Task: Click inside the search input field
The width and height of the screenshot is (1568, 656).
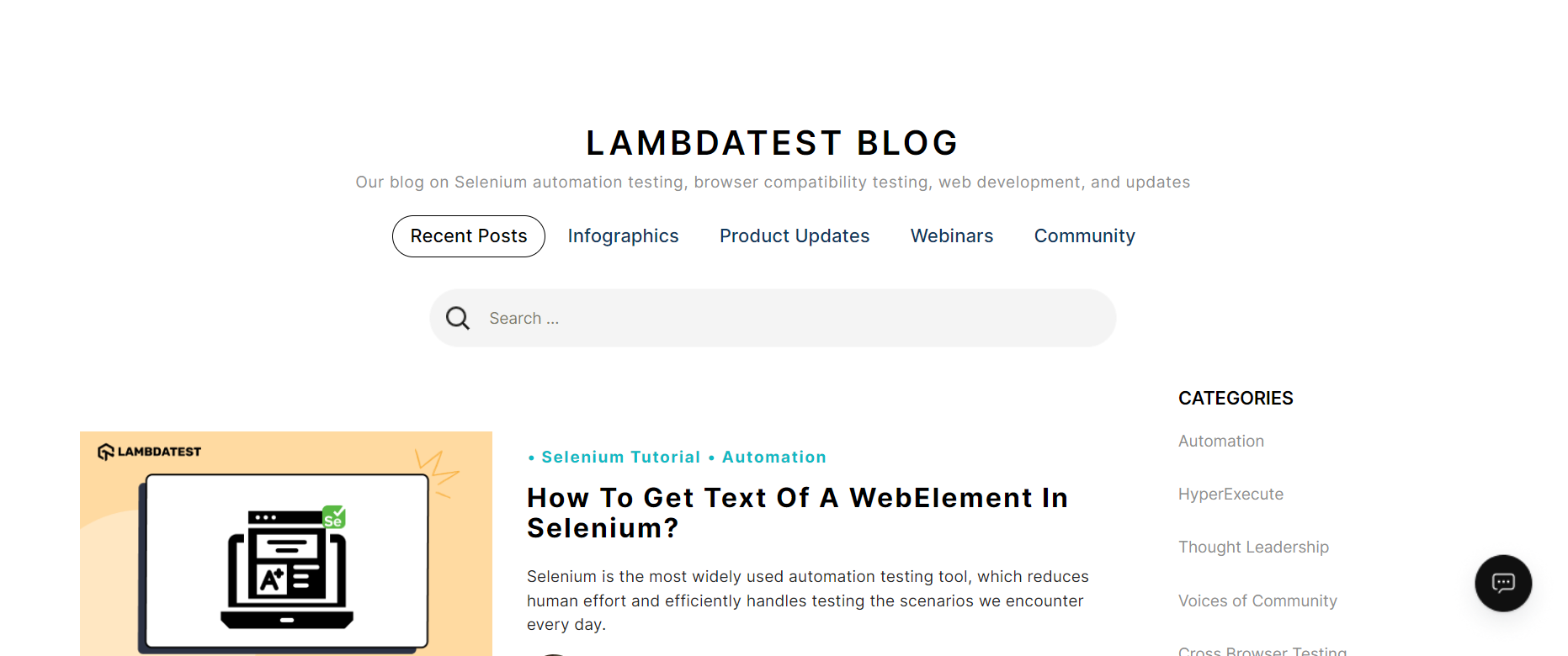Action: [x=757, y=318]
